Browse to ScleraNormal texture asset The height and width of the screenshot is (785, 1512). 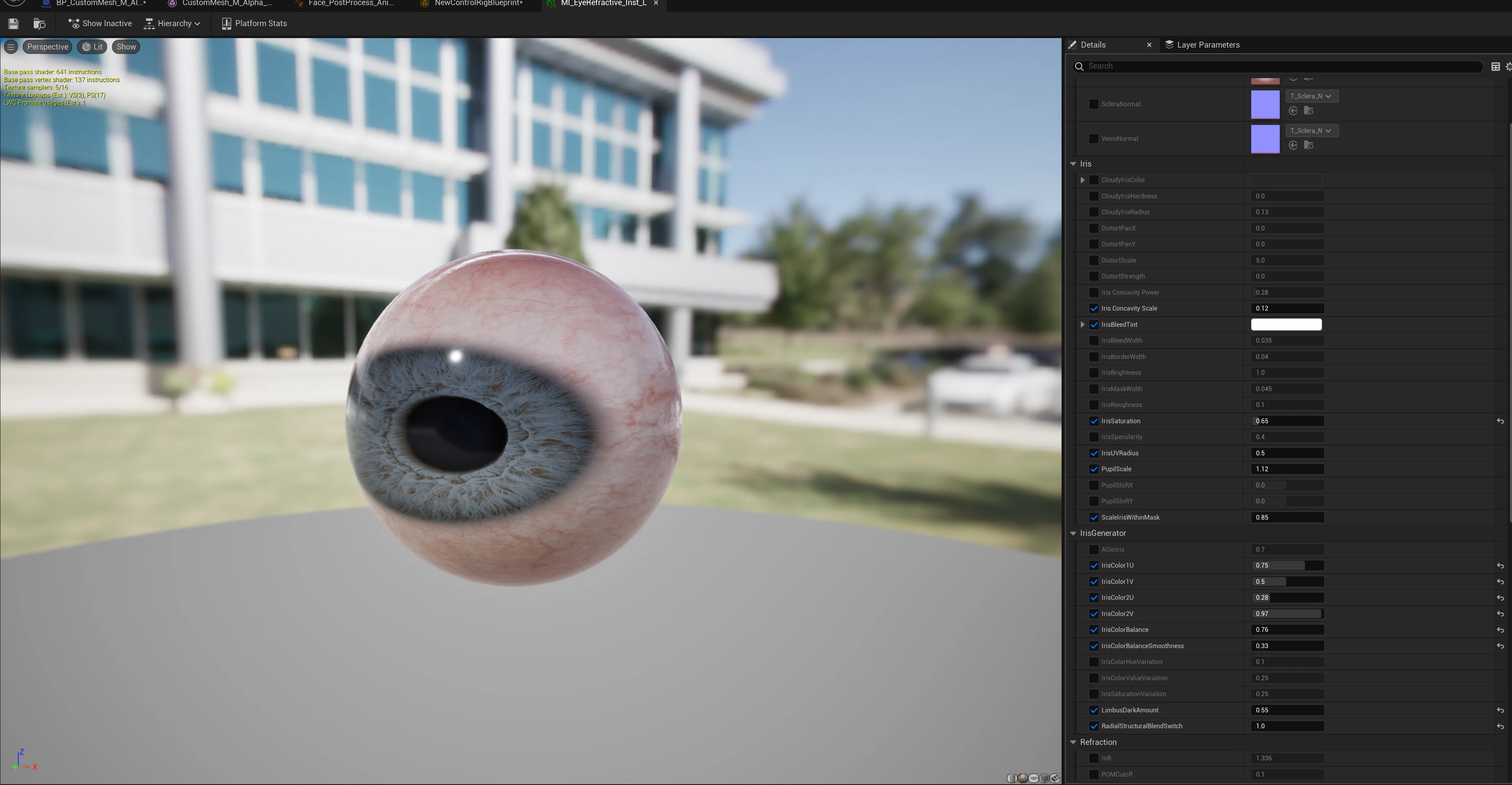click(1308, 111)
